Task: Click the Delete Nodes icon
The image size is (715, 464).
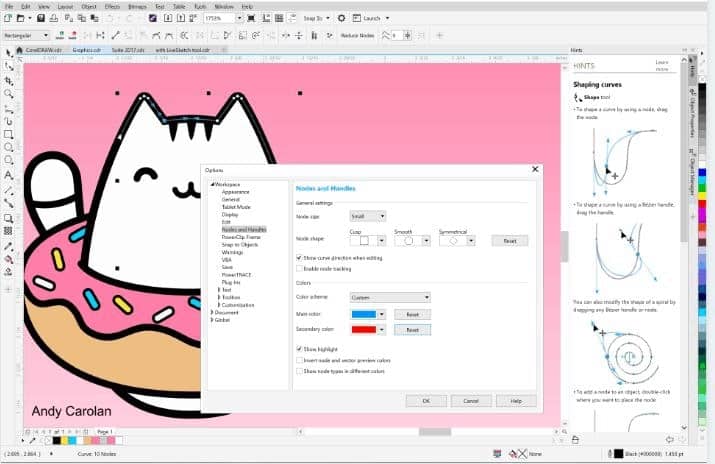Action: (x=73, y=35)
